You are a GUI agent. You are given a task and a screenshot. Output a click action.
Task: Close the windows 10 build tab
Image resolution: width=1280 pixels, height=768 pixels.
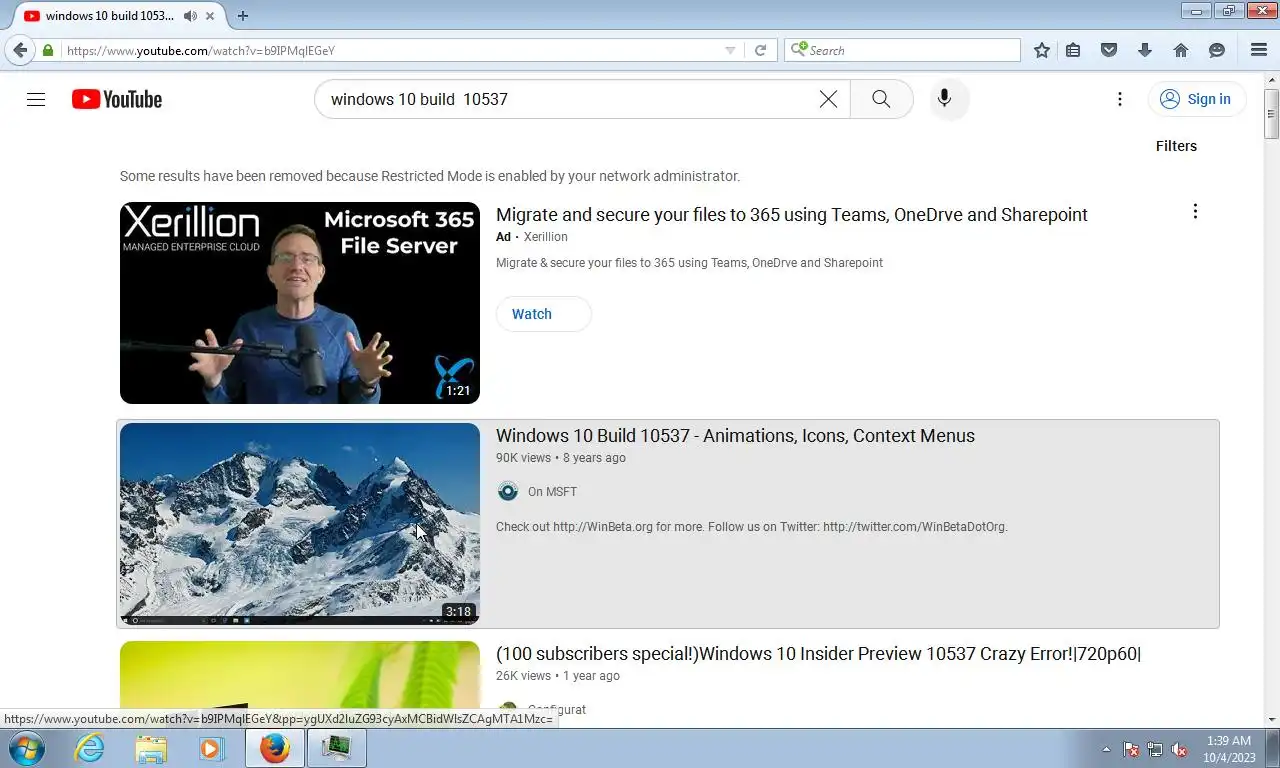click(x=210, y=16)
